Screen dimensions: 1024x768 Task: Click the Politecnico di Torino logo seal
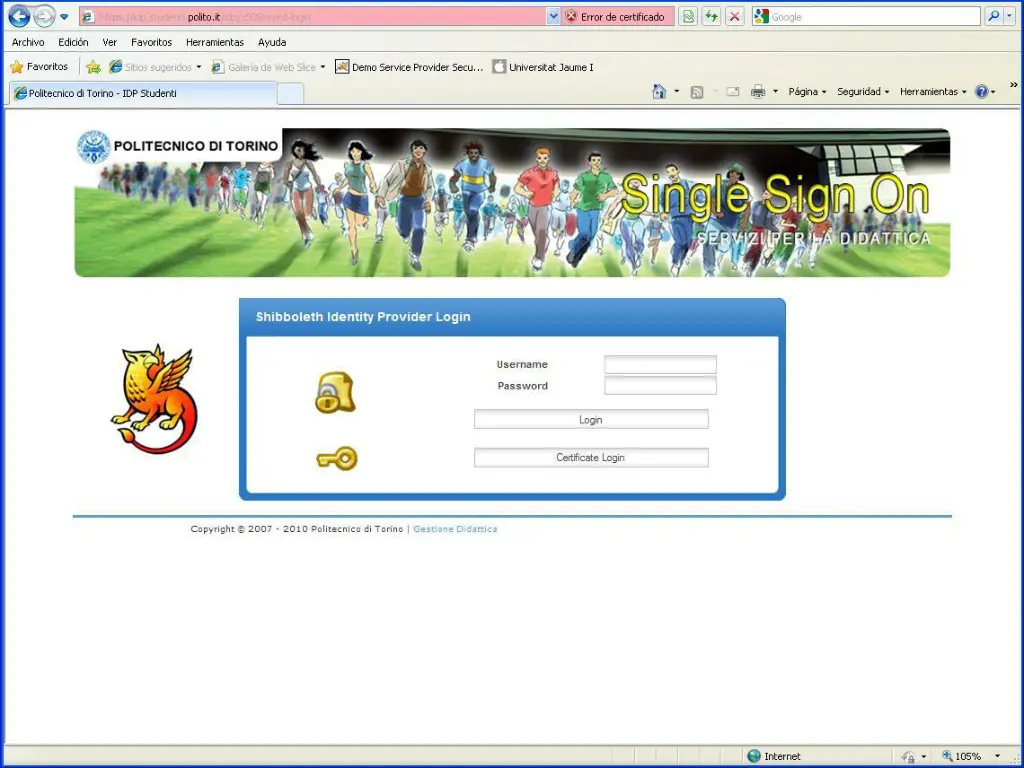(94, 146)
